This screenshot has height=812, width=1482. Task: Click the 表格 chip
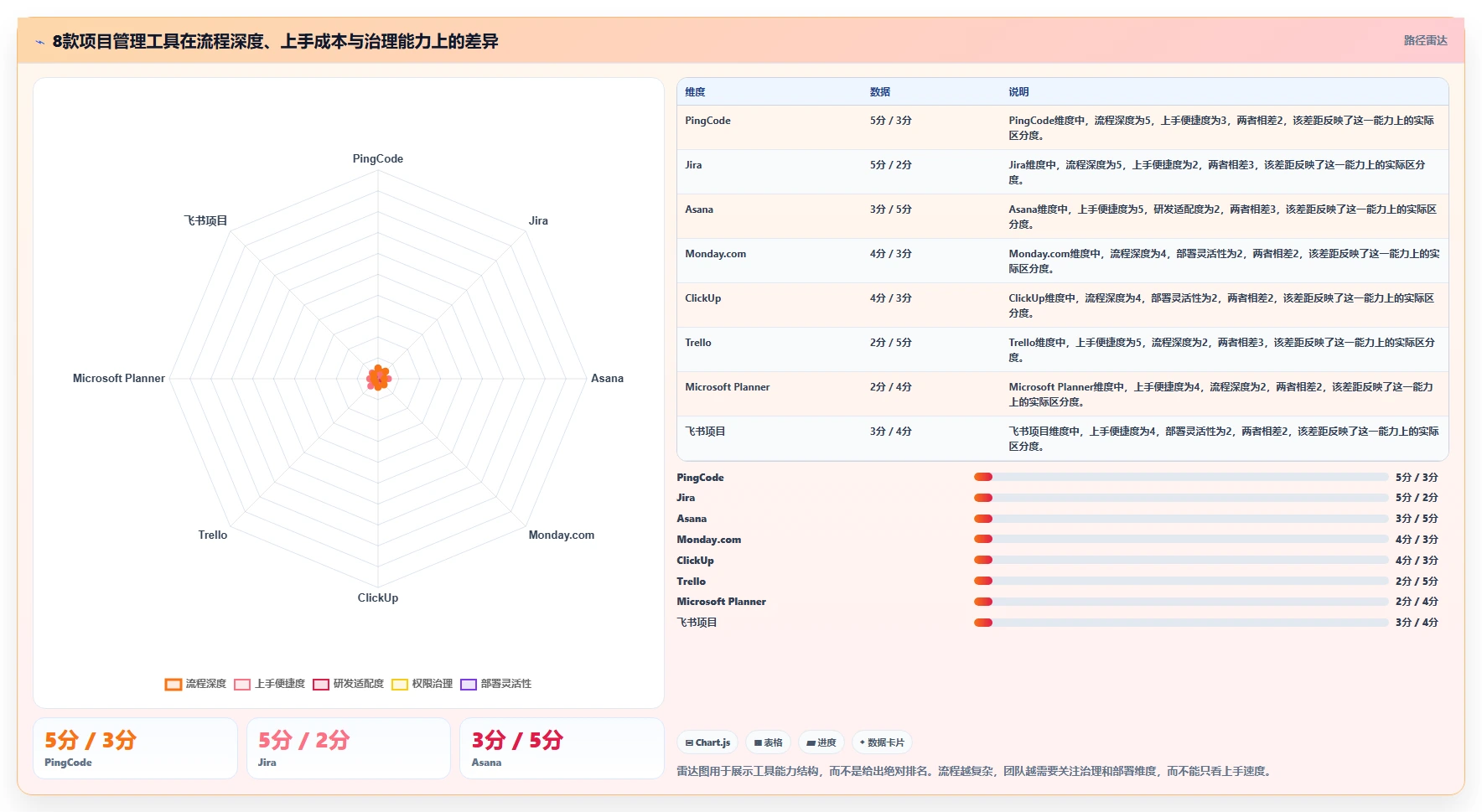click(x=768, y=742)
